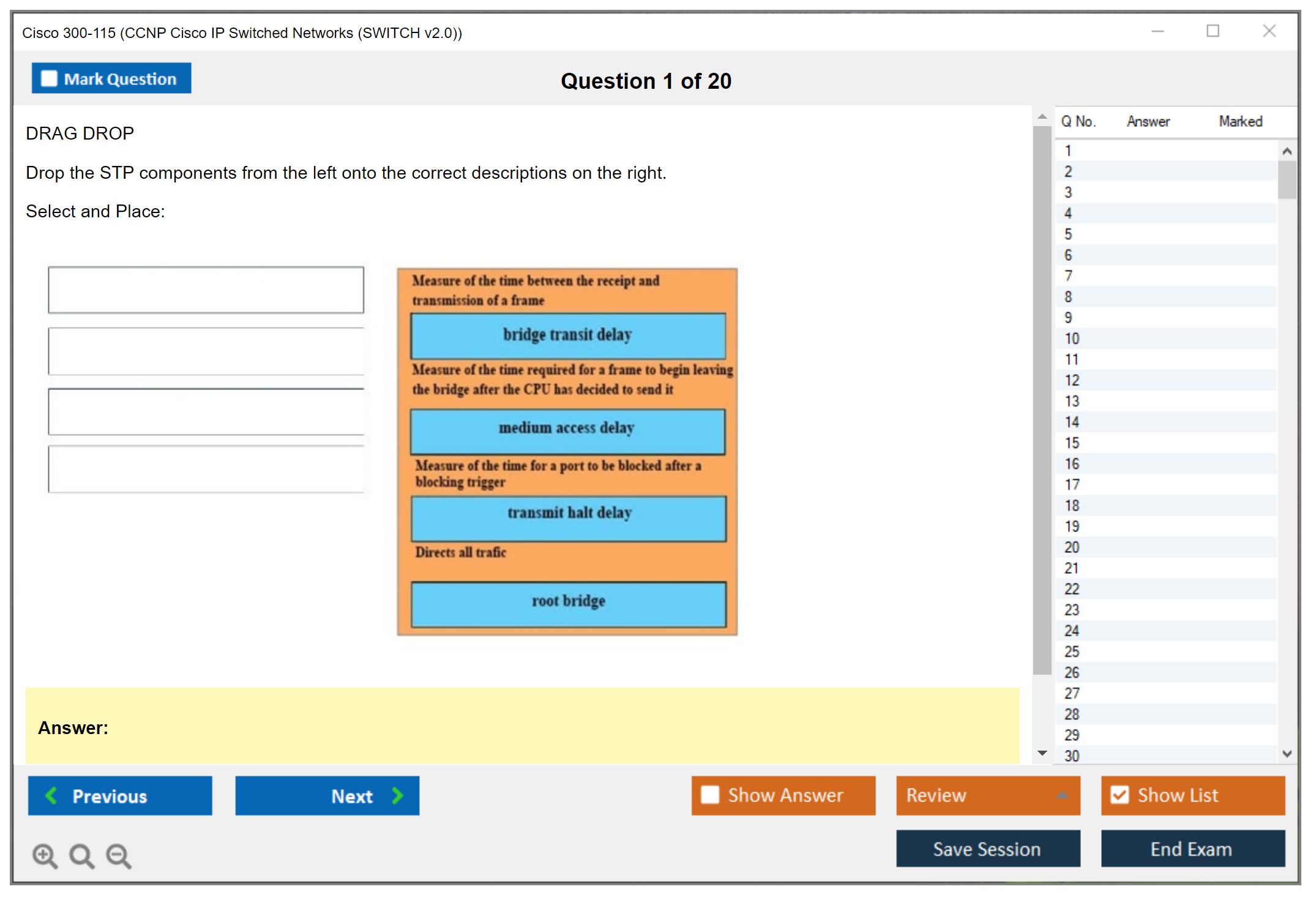Click the Marked column header
The width and height of the screenshot is (1316, 900).
pyautogui.click(x=1240, y=121)
